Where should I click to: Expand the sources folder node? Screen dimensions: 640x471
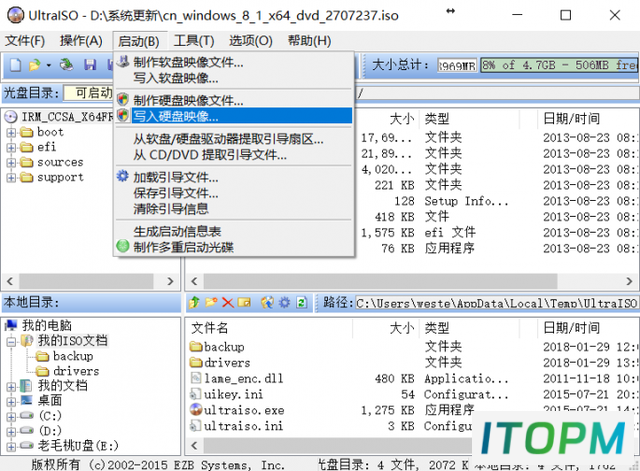pos(11,162)
